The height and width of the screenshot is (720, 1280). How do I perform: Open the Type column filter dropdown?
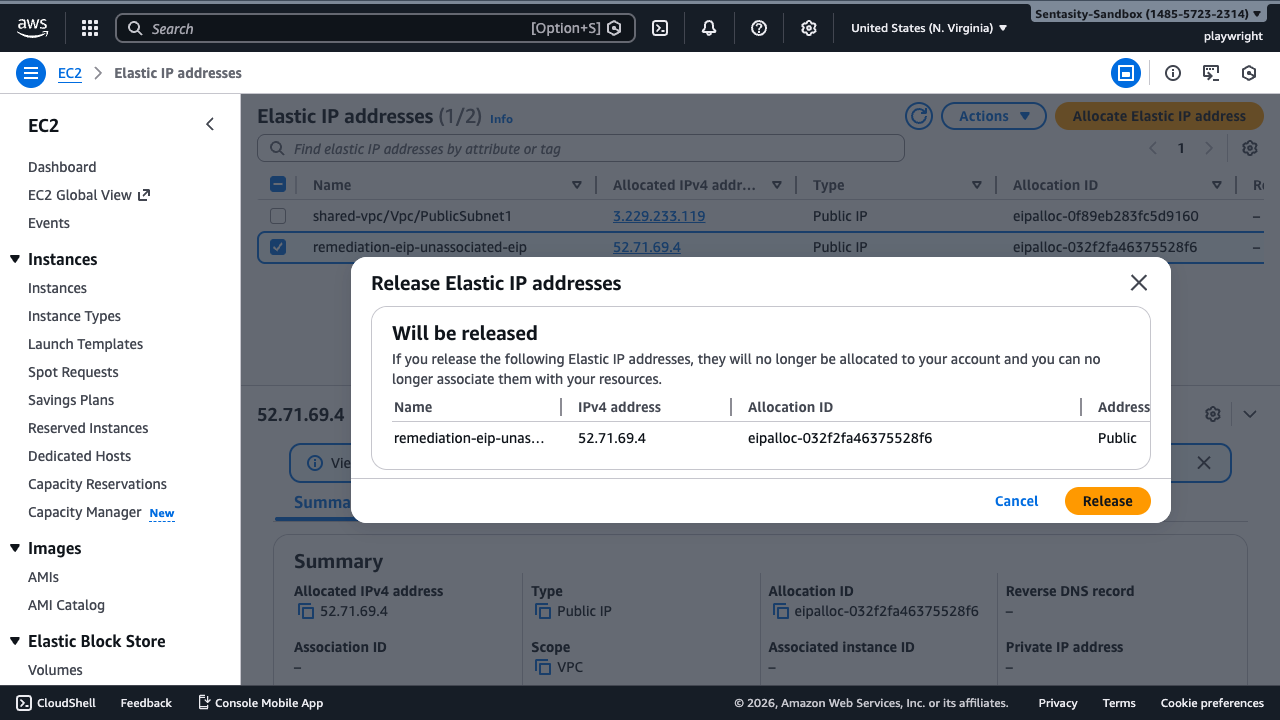pos(977,184)
